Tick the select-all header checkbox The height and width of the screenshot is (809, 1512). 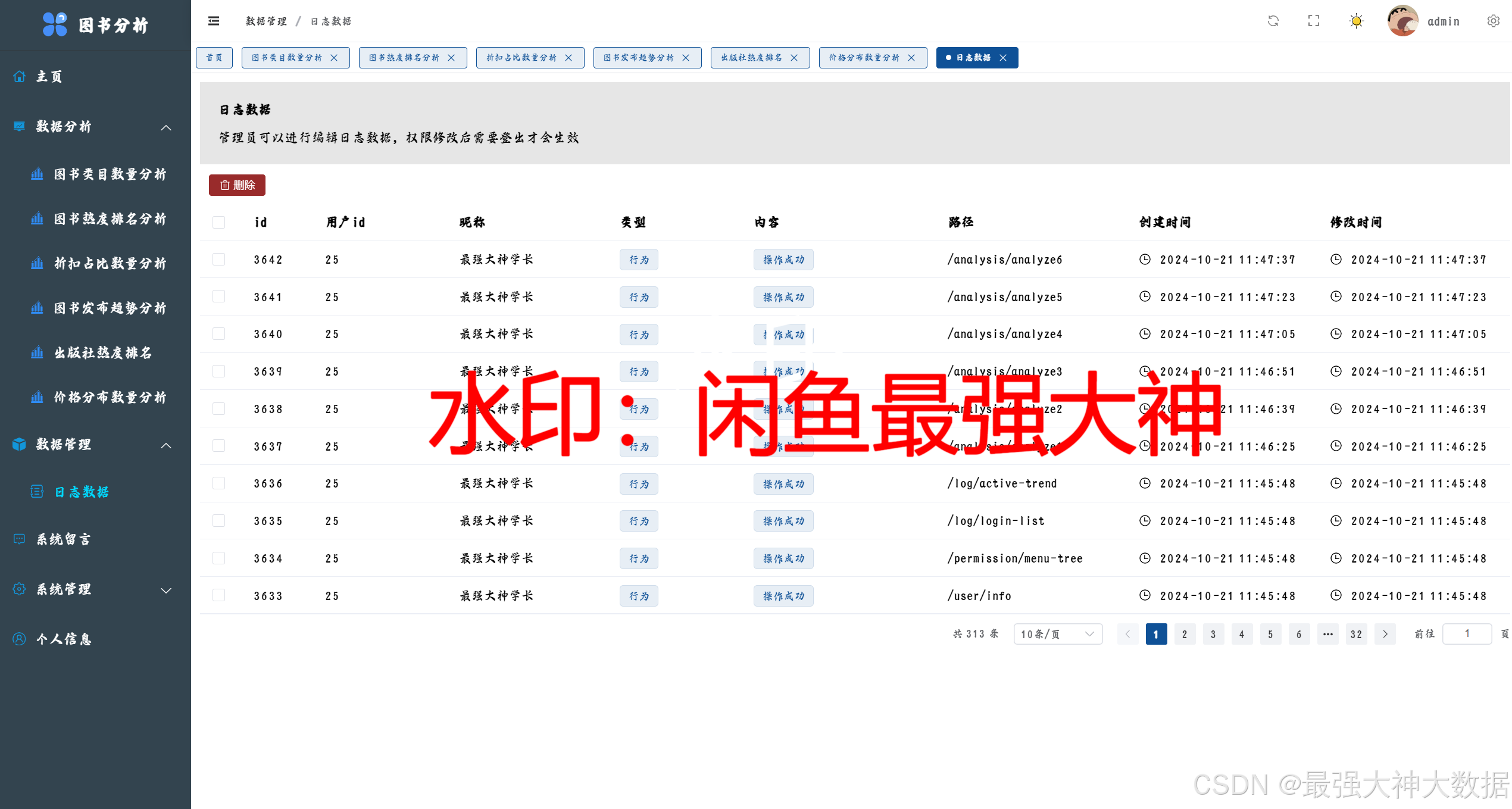219,222
